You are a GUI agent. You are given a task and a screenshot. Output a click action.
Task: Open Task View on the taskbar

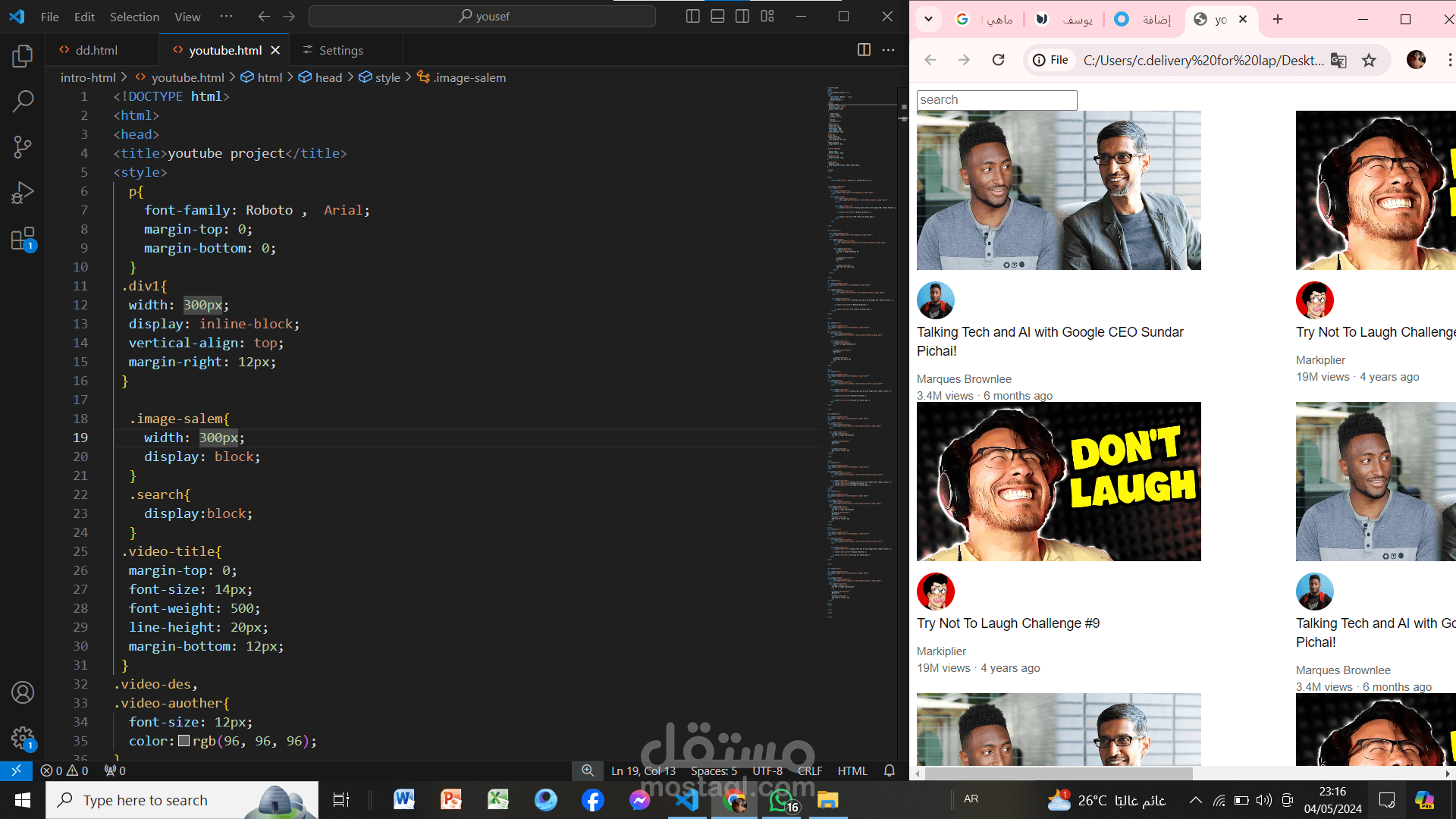[x=341, y=800]
